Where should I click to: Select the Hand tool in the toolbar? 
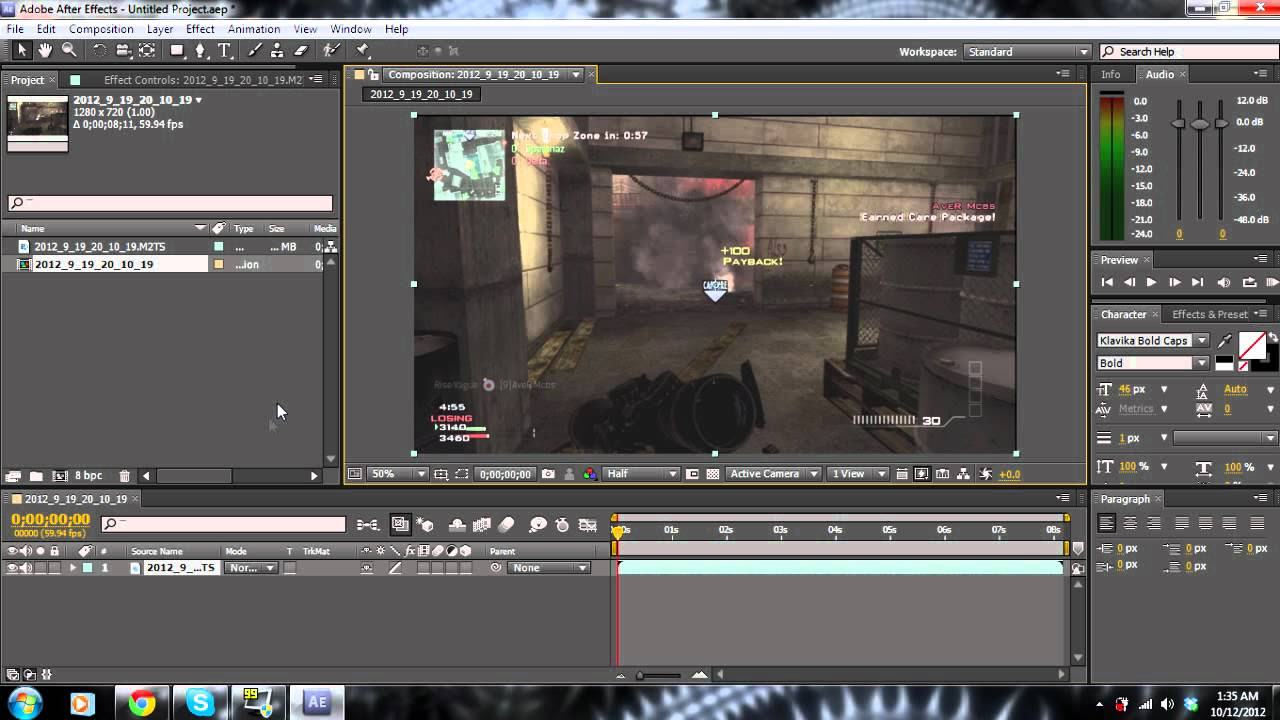[x=45, y=50]
